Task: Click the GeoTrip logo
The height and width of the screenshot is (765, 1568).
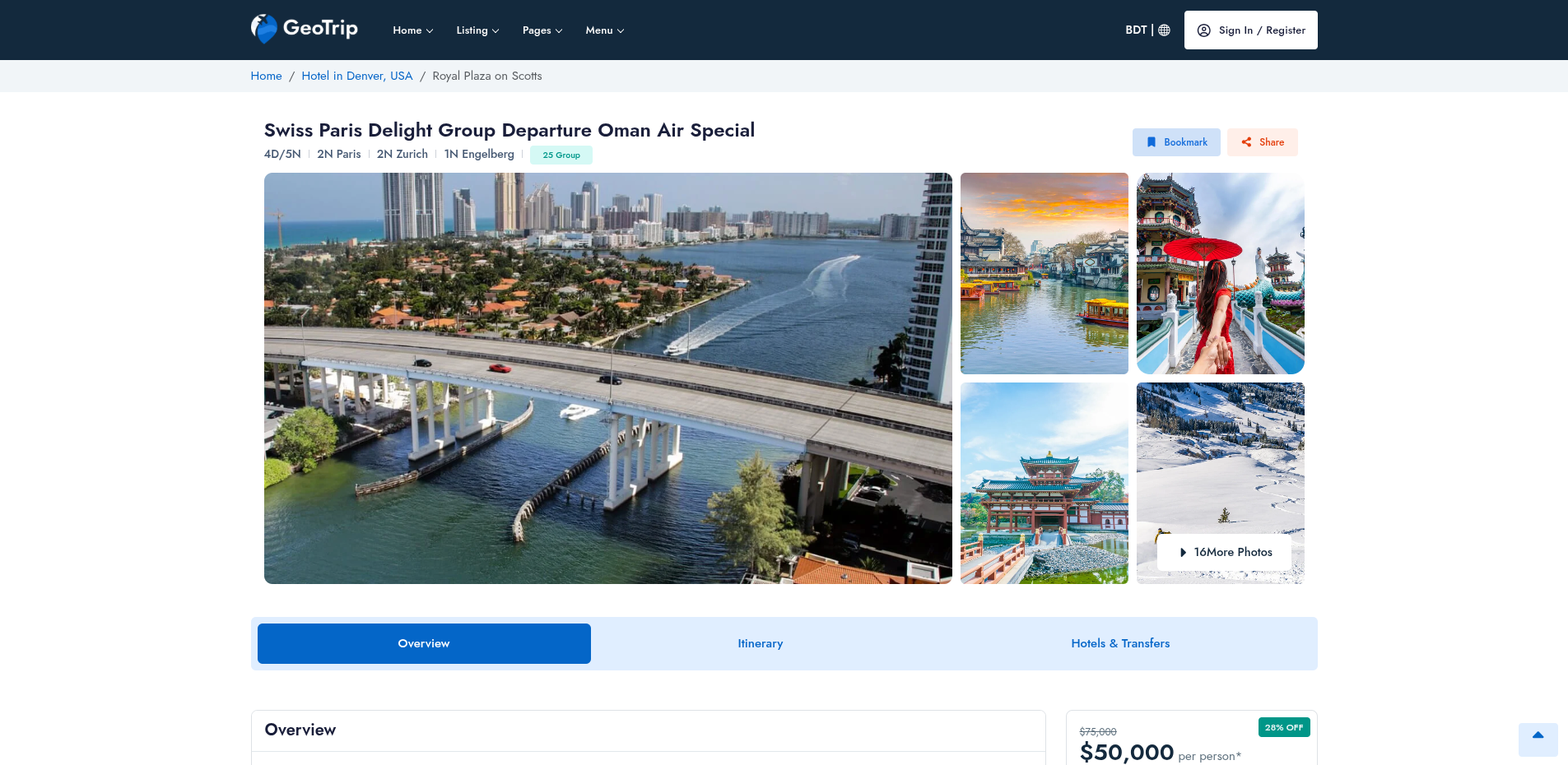Action: point(305,29)
